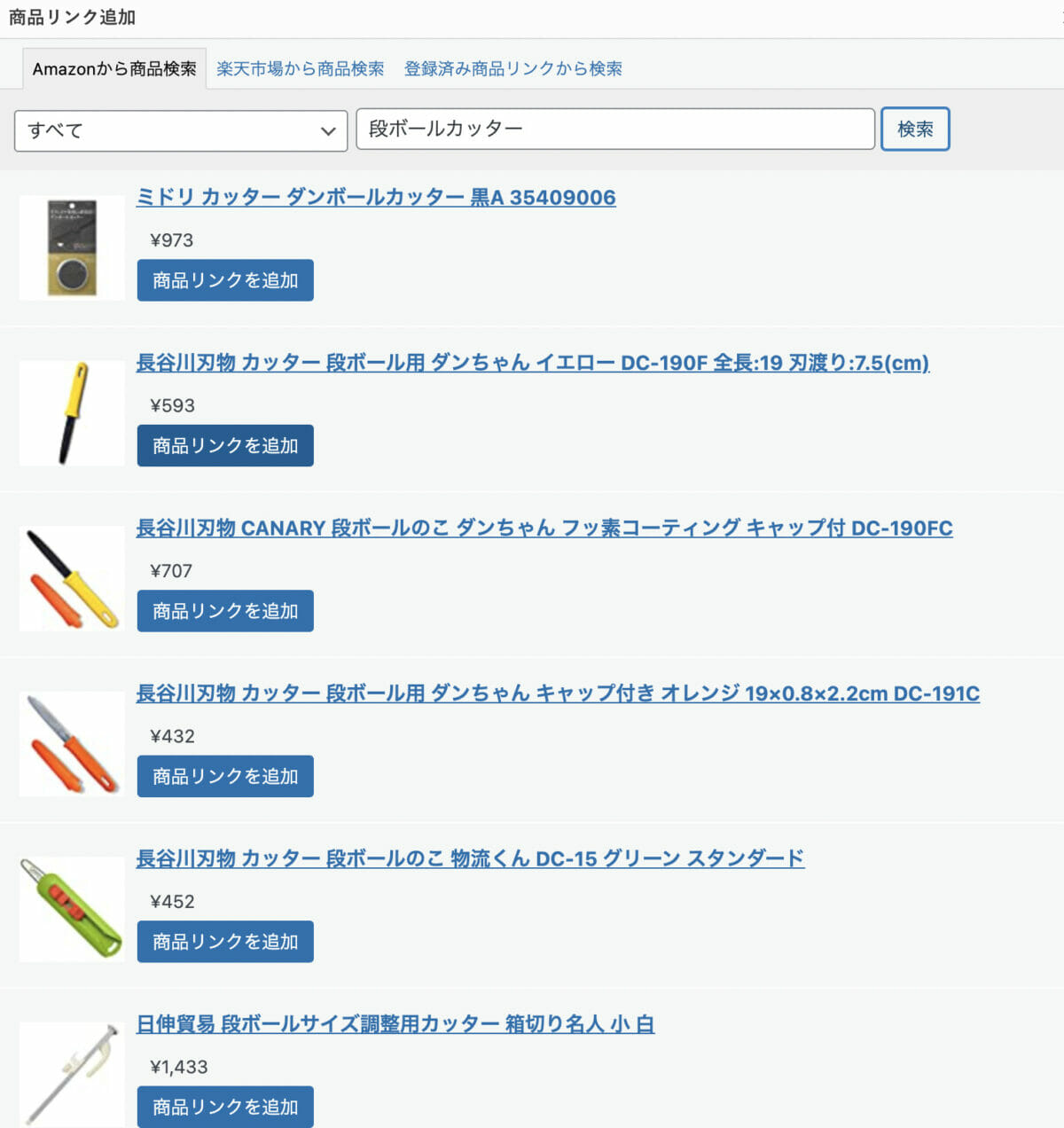Focus the 段ボールカッター search field
Image resolution: width=1064 pixels, height=1128 pixels.
coord(615,129)
